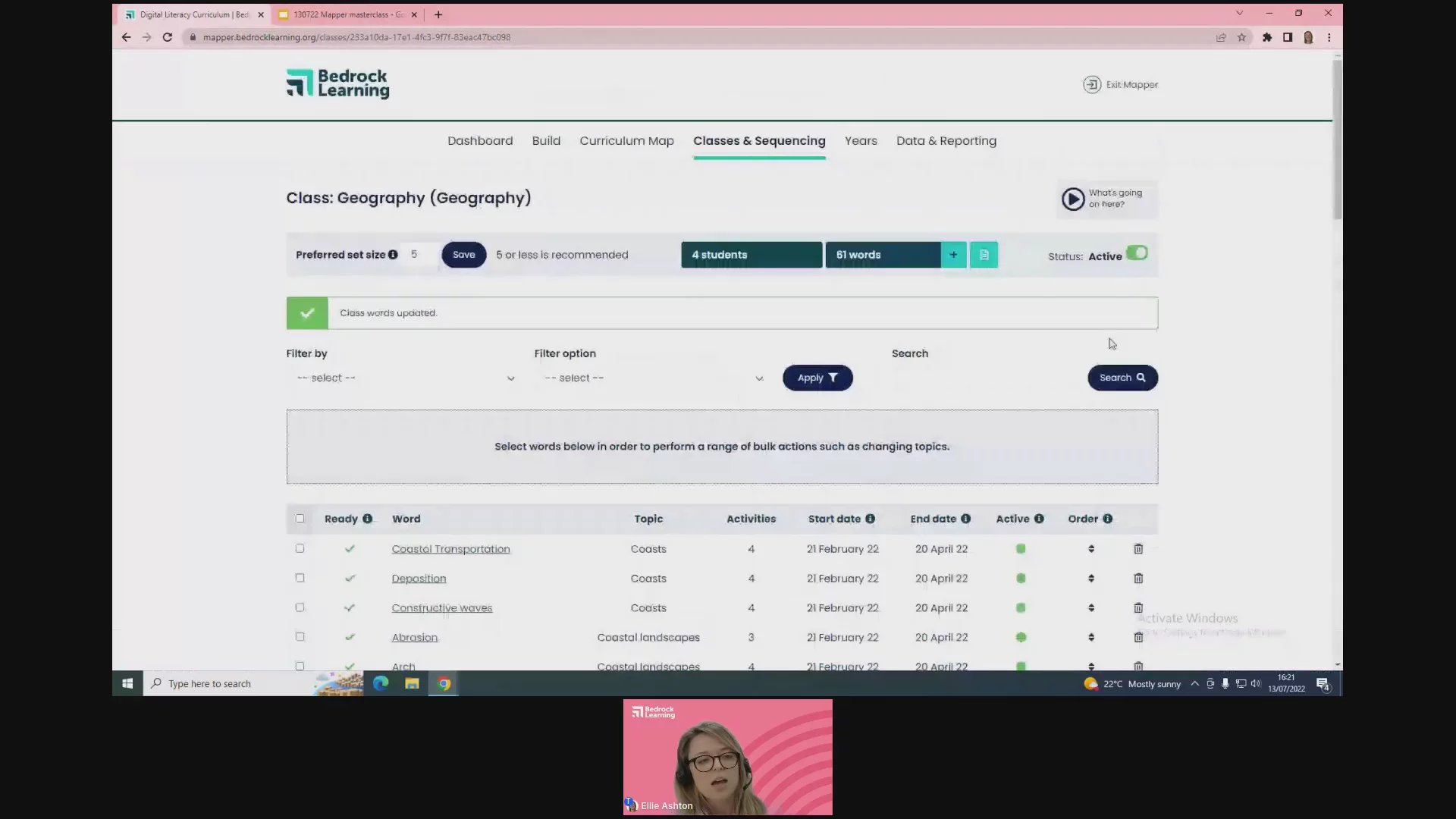1456x819 pixels.
Task: Go to the Dashboard tab
Action: click(x=480, y=141)
